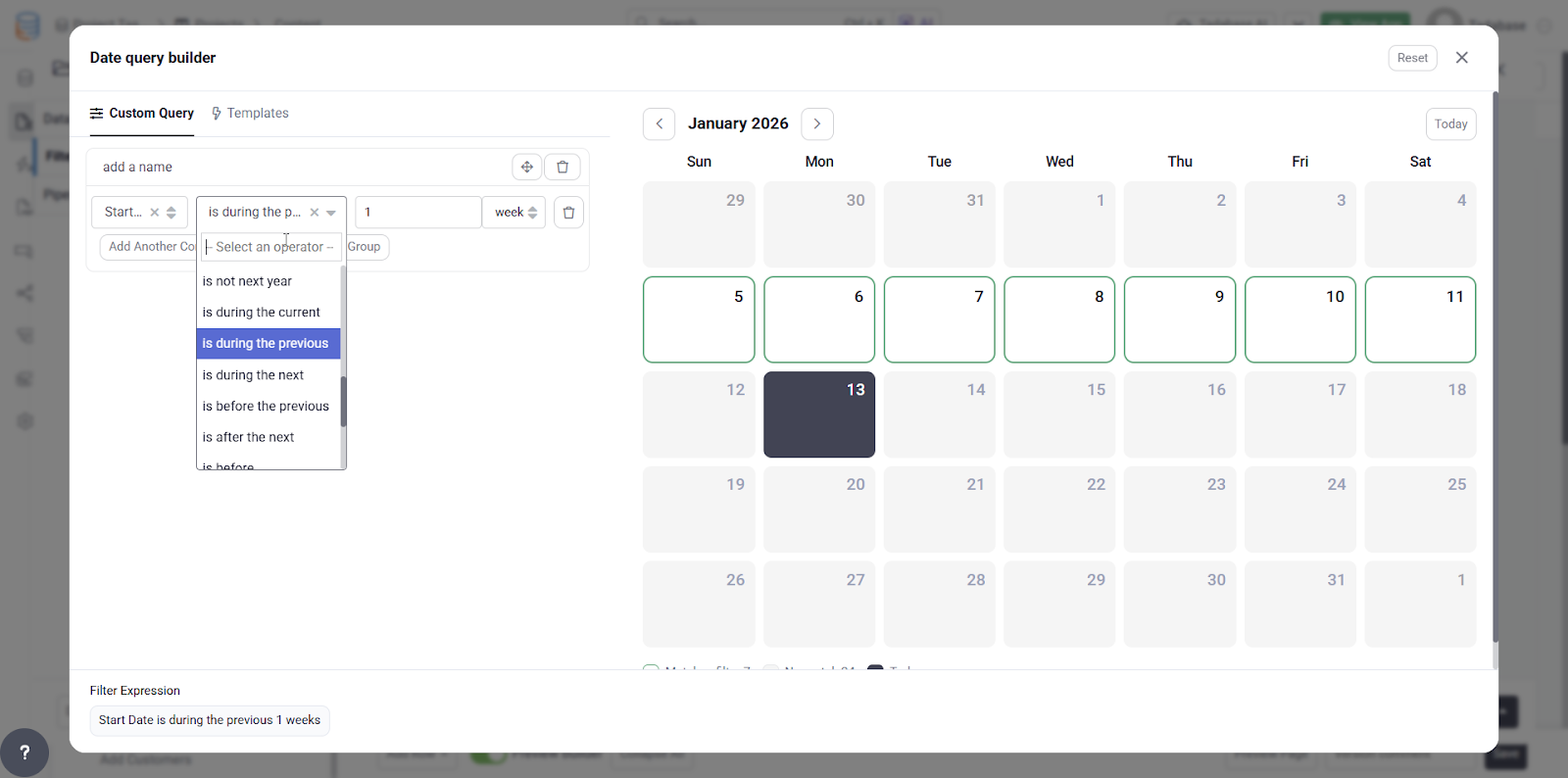Open the week unit dropdown
Viewport: 1568px width, 778px height.
coord(514,213)
